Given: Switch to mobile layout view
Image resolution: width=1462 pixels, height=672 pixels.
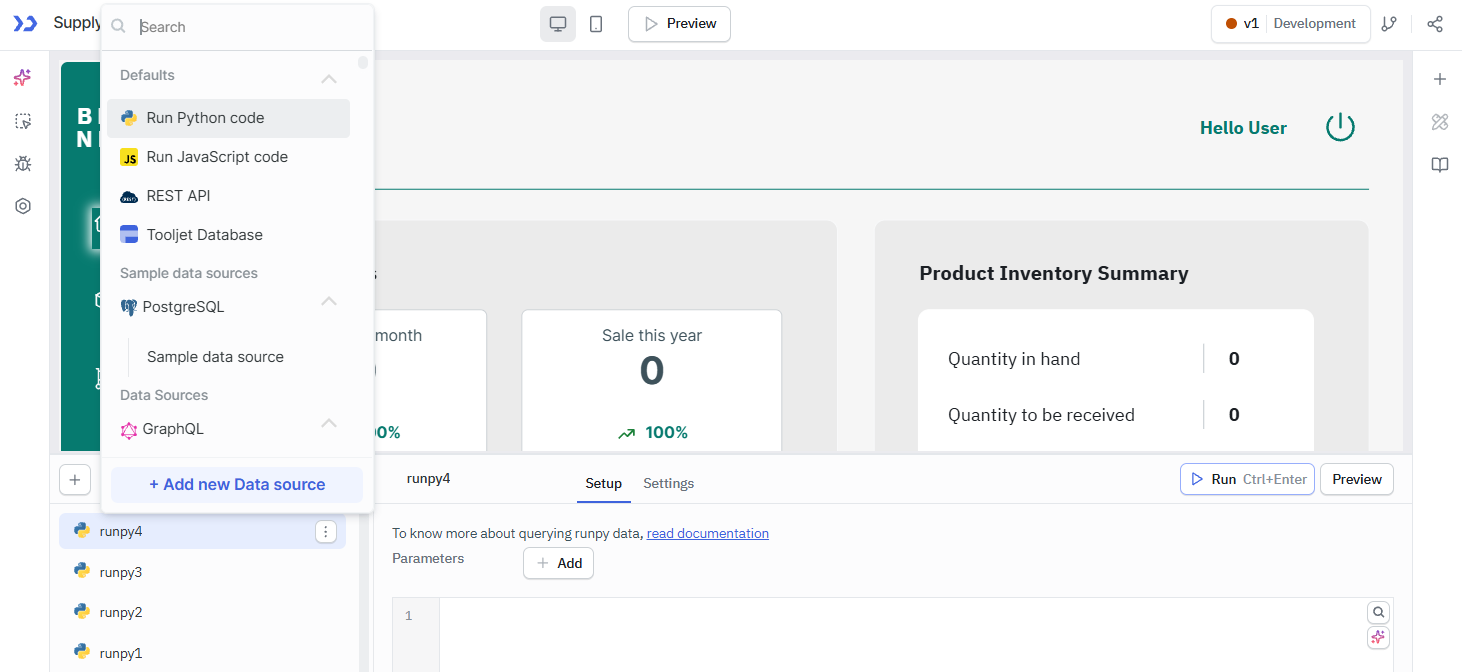Looking at the screenshot, I should click(x=596, y=24).
